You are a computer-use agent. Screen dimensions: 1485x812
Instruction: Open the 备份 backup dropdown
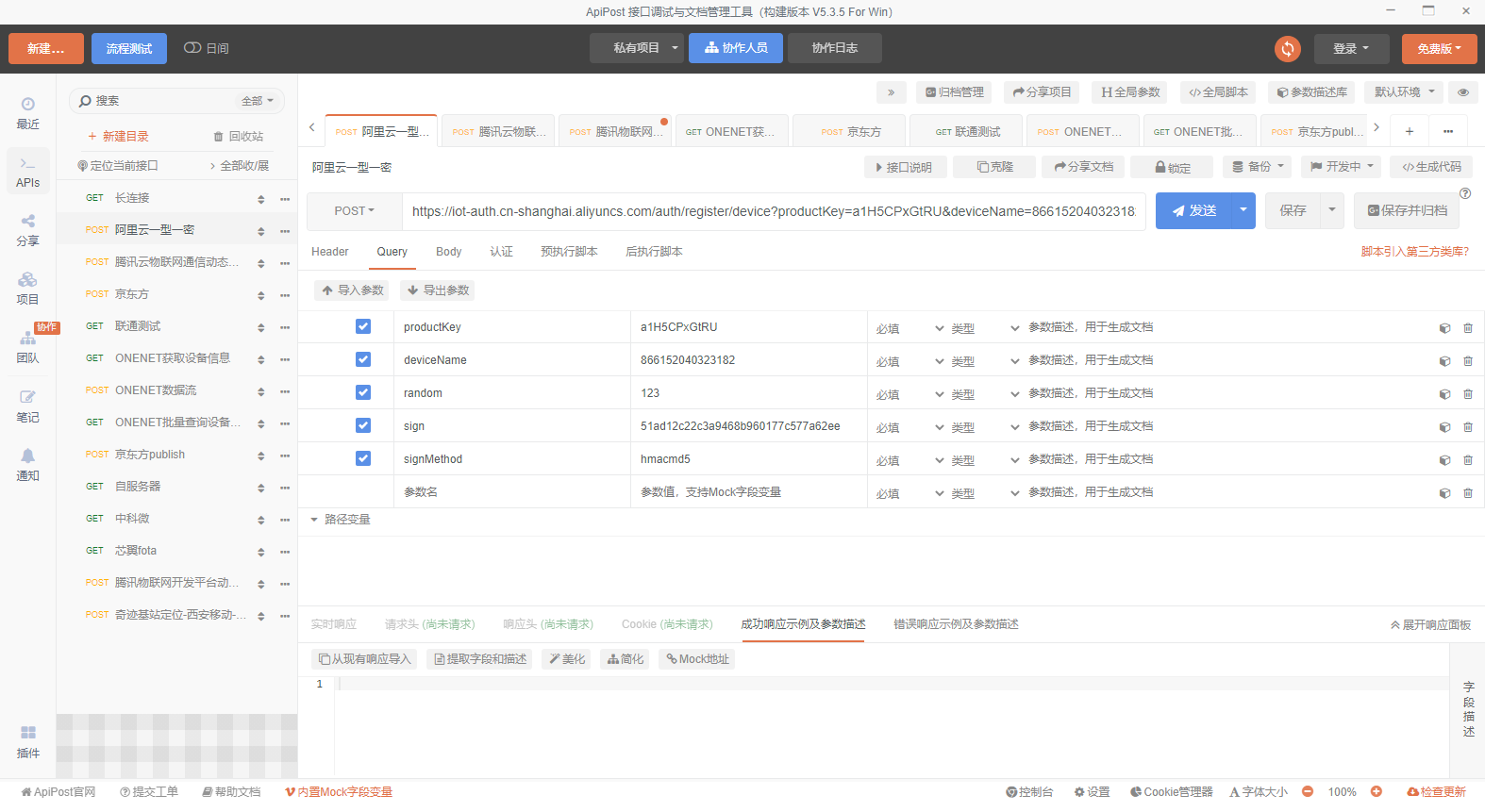click(x=1259, y=167)
